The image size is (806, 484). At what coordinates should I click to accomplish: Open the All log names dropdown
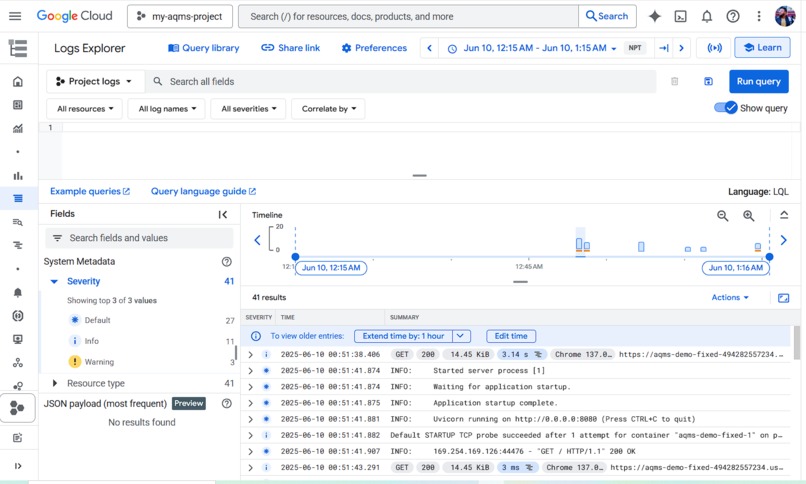pyautogui.click(x=167, y=109)
